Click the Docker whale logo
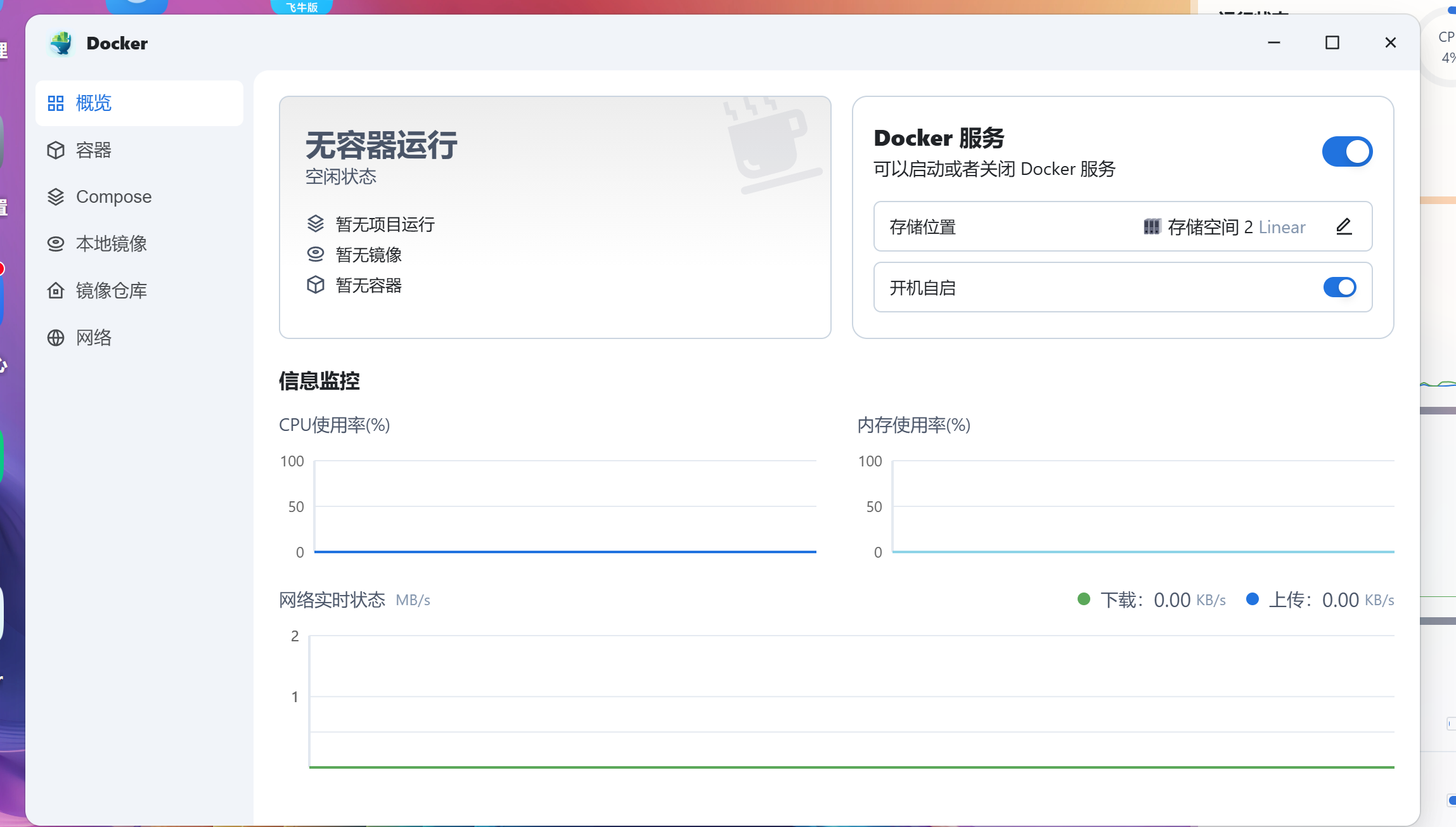 click(61, 42)
